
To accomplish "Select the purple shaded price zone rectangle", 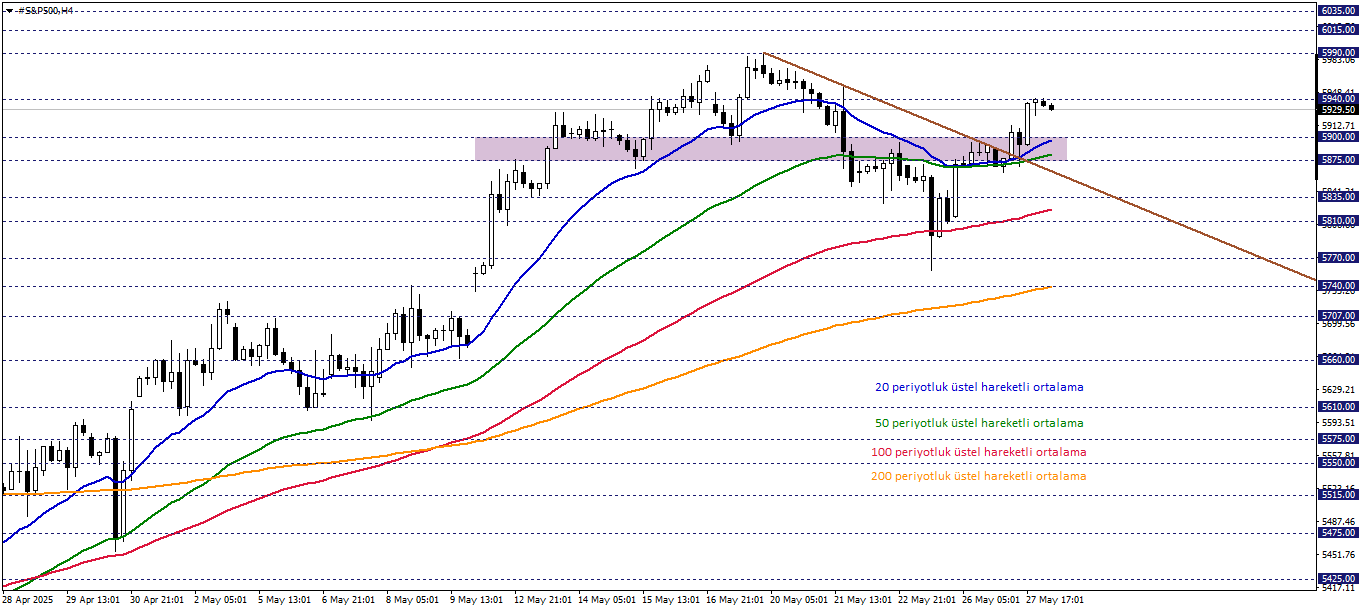I will point(770,148).
